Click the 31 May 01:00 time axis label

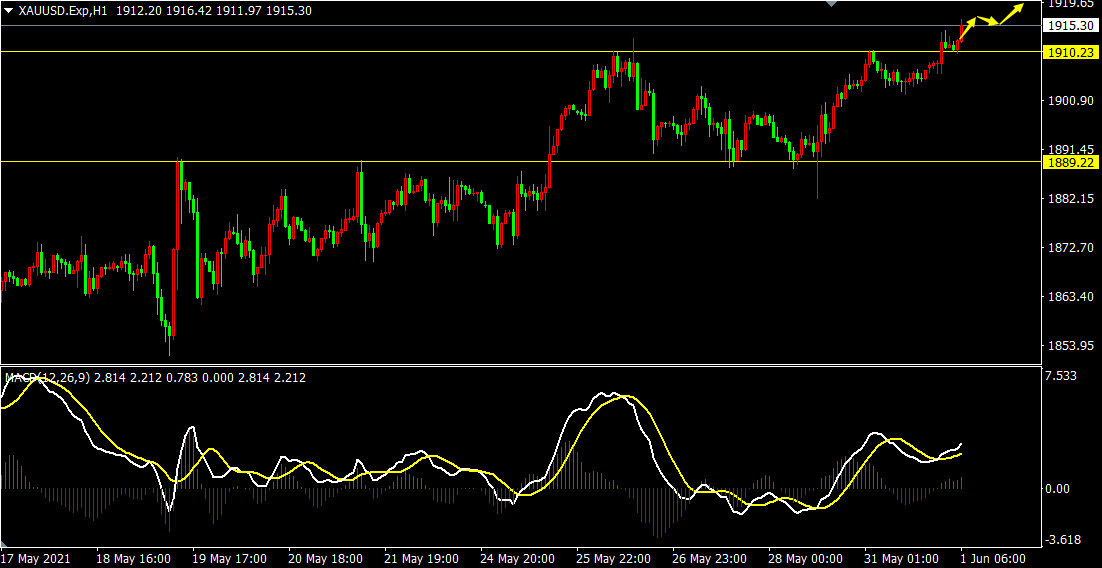[900, 558]
